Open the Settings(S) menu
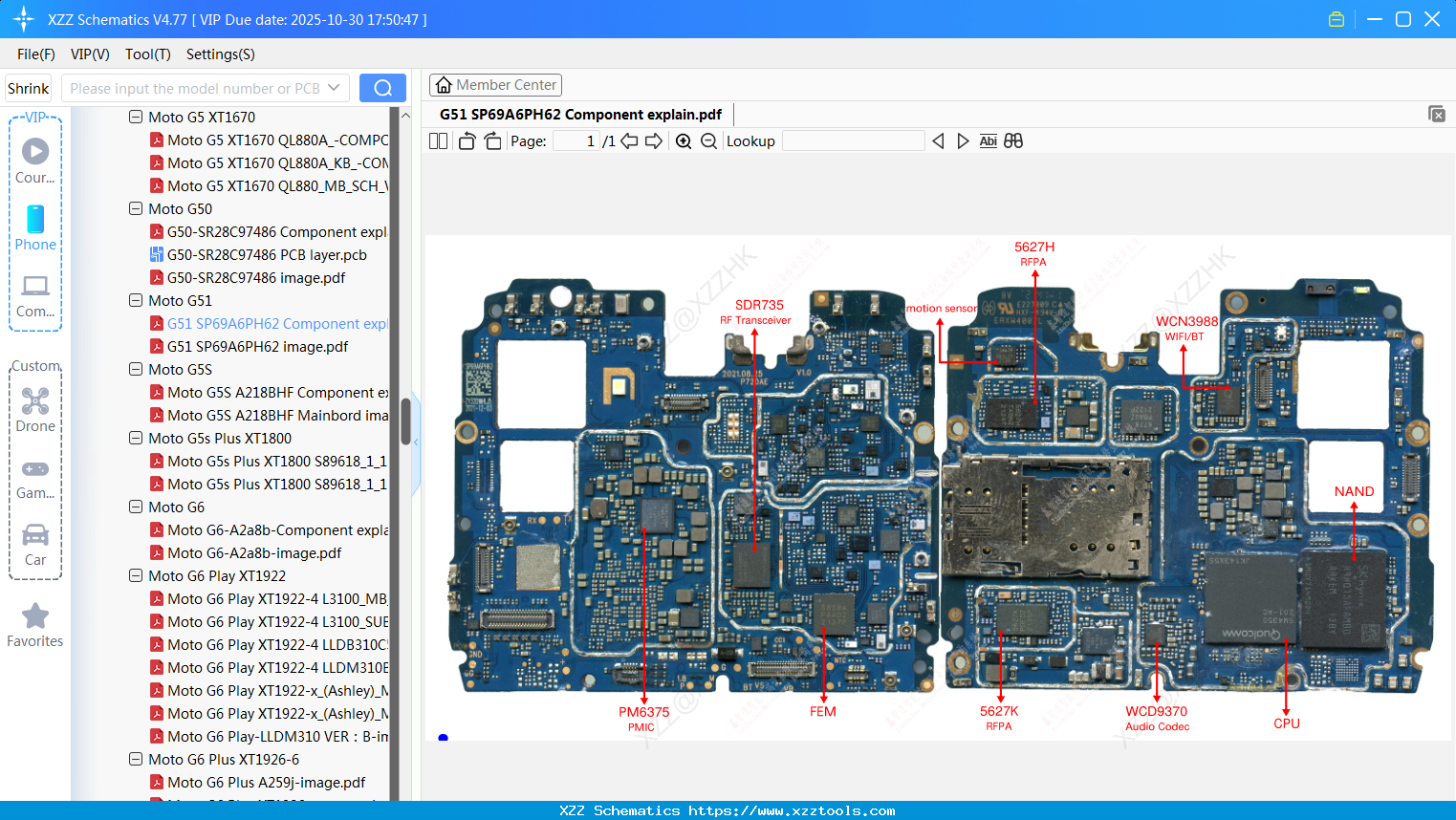 [220, 54]
